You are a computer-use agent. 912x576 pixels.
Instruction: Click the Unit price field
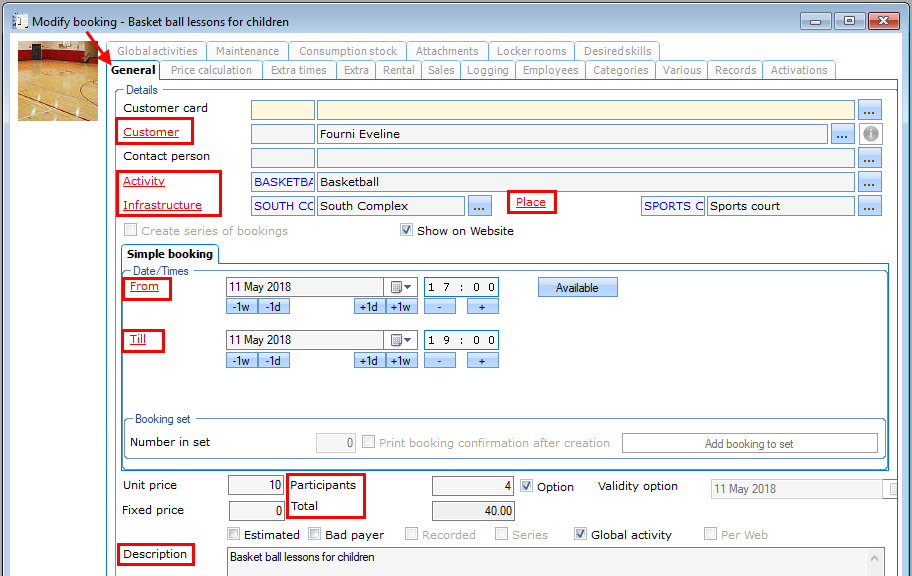coord(256,485)
